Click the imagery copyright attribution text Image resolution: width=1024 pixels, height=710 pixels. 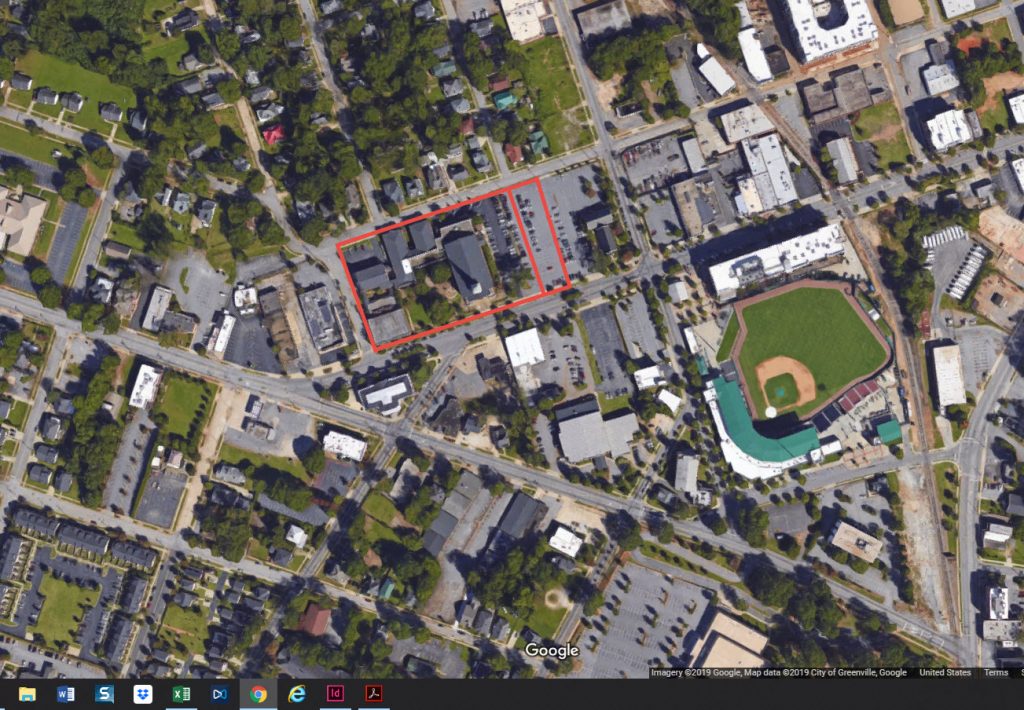pos(778,672)
